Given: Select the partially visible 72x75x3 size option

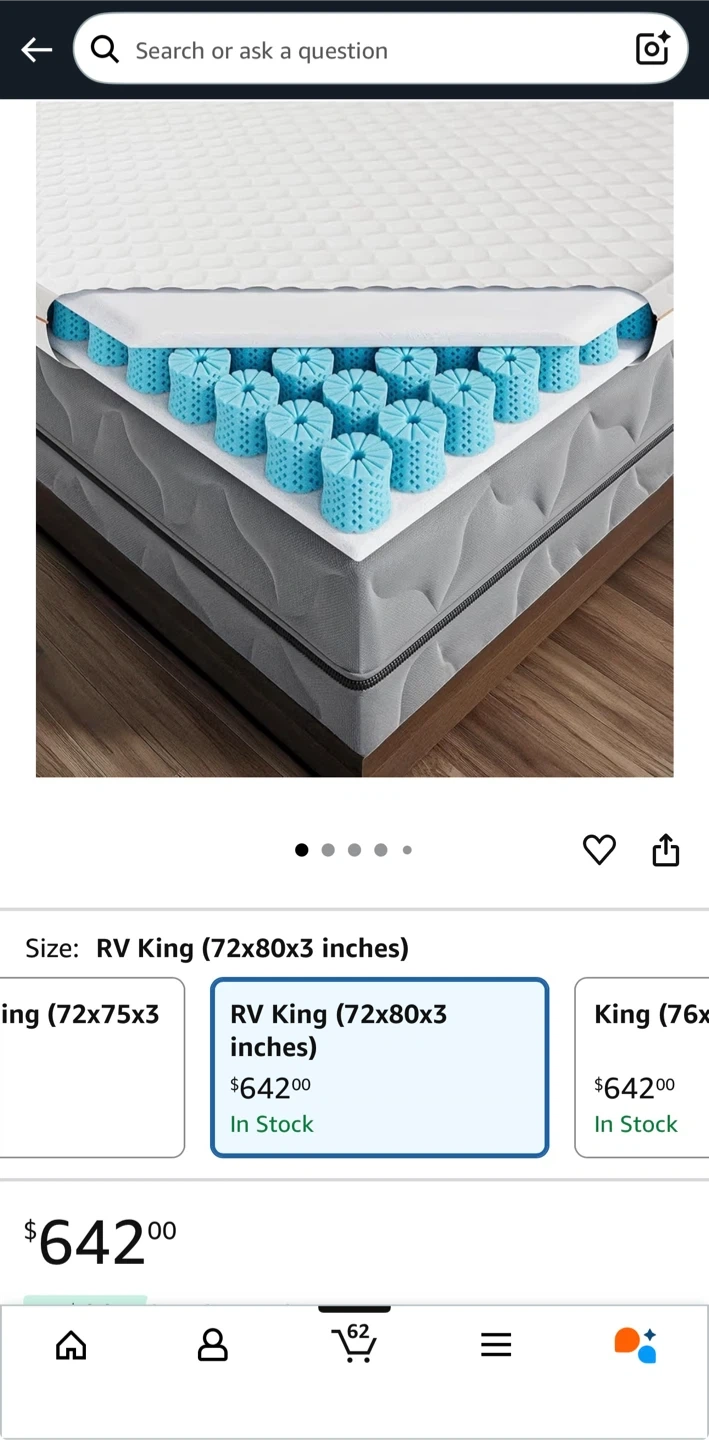Looking at the screenshot, I should pyautogui.click(x=92, y=1067).
